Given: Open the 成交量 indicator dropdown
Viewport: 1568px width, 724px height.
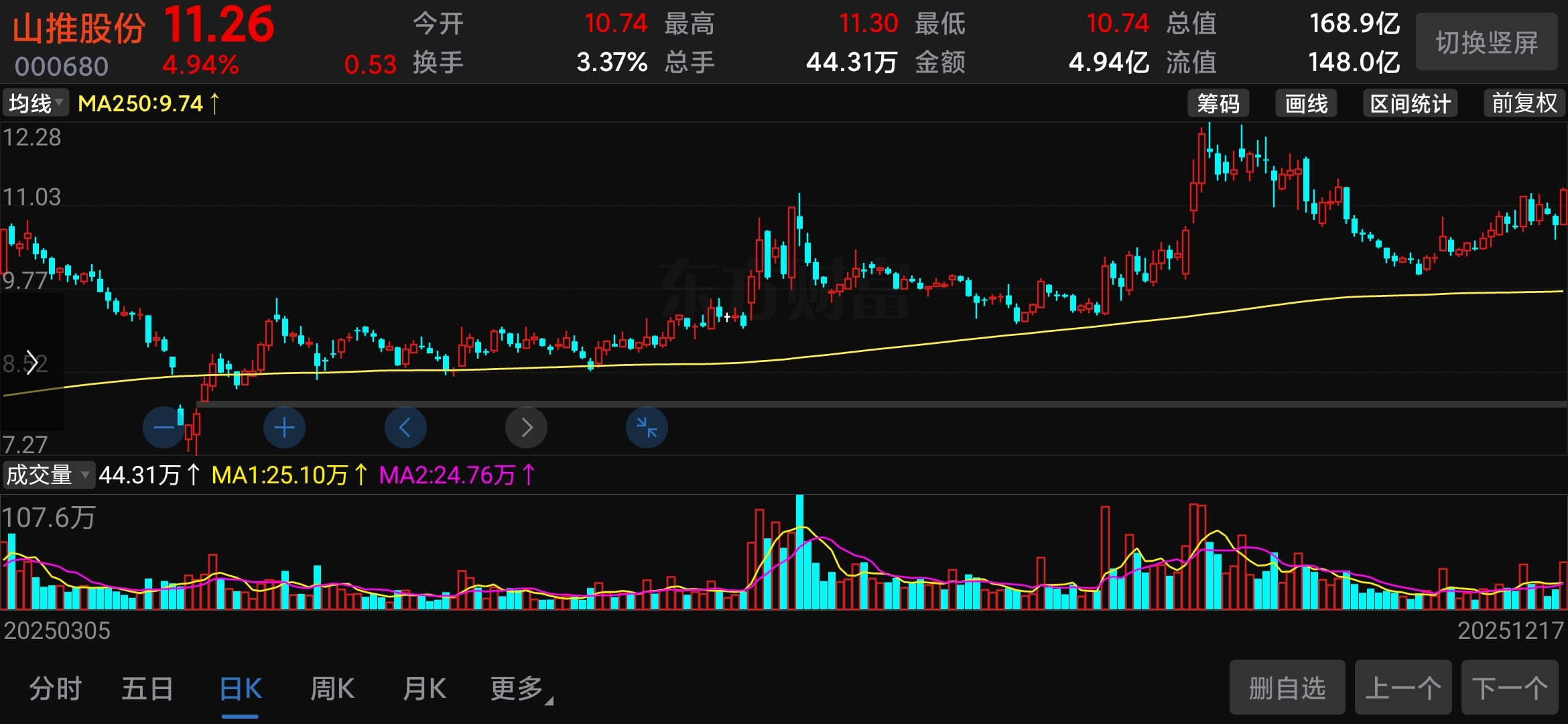Looking at the screenshot, I should click(48, 475).
